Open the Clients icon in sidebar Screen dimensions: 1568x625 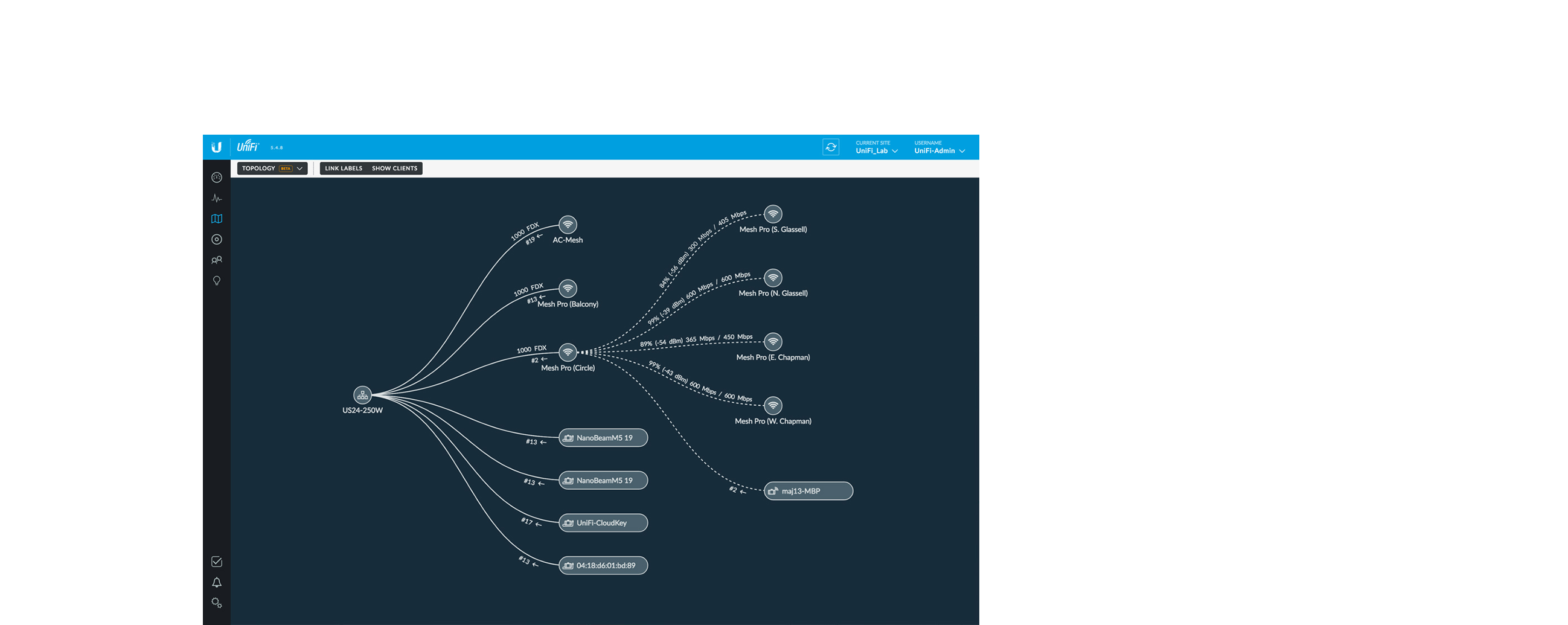216,260
